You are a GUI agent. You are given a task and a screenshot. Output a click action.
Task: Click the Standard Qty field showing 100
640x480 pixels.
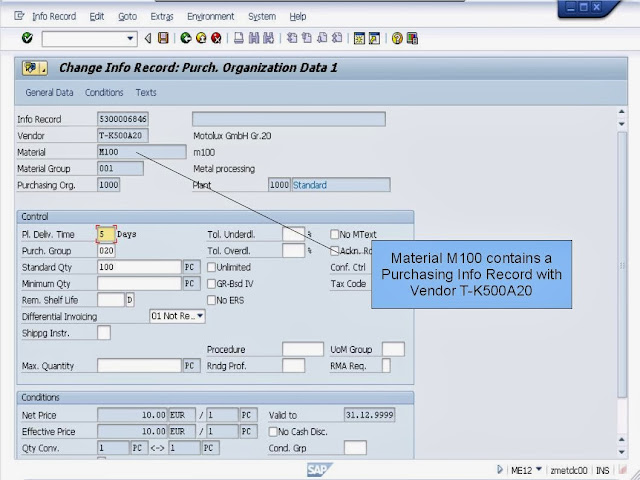pos(139,267)
